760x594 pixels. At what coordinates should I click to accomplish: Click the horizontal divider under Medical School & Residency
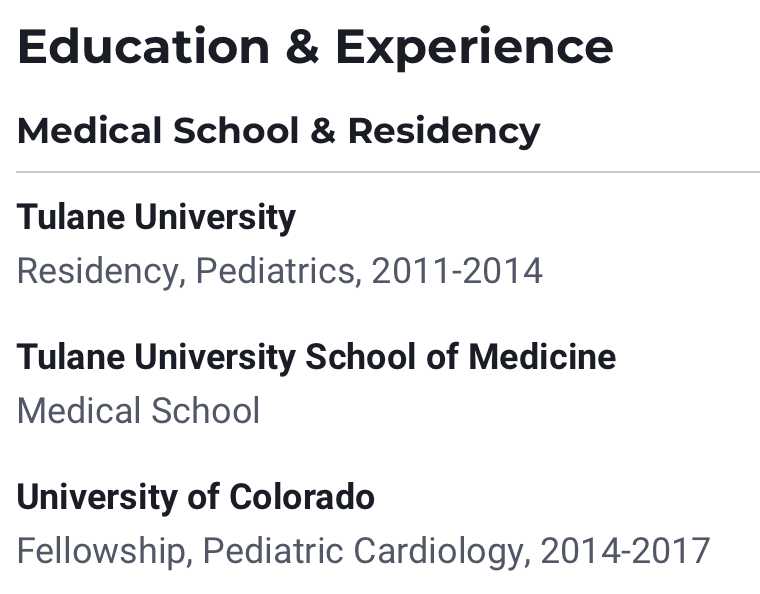(388, 172)
